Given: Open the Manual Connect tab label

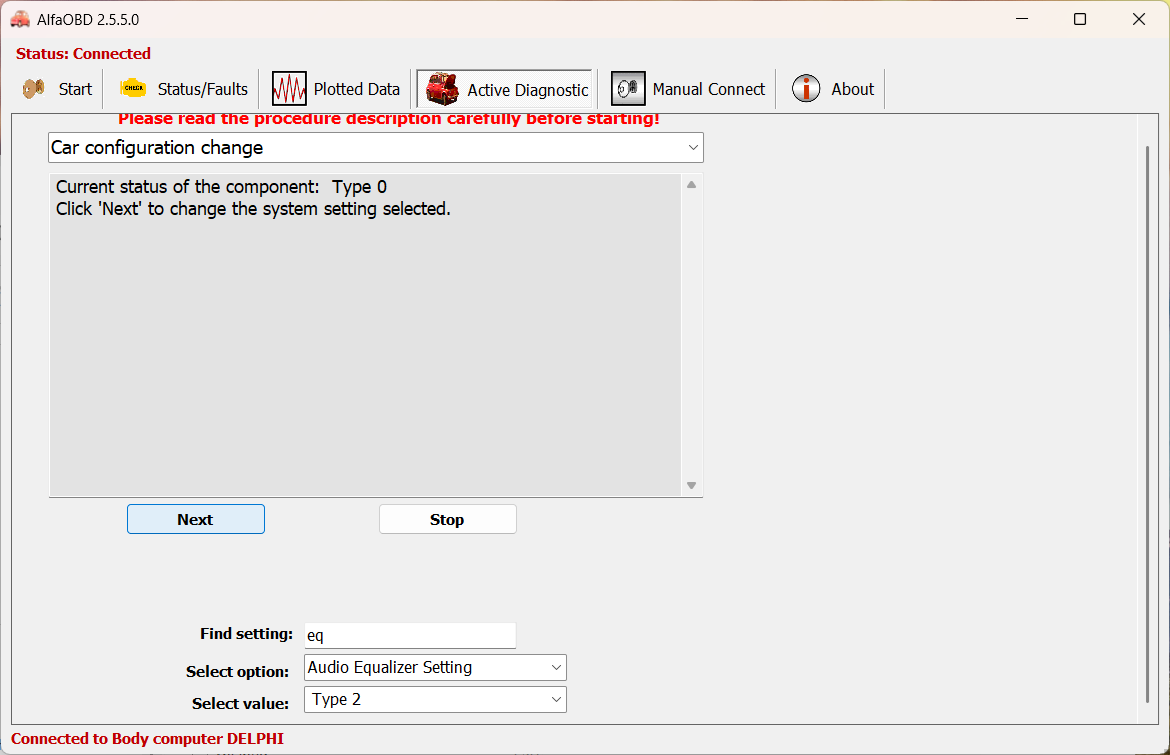Looking at the screenshot, I should pos(708,89).
